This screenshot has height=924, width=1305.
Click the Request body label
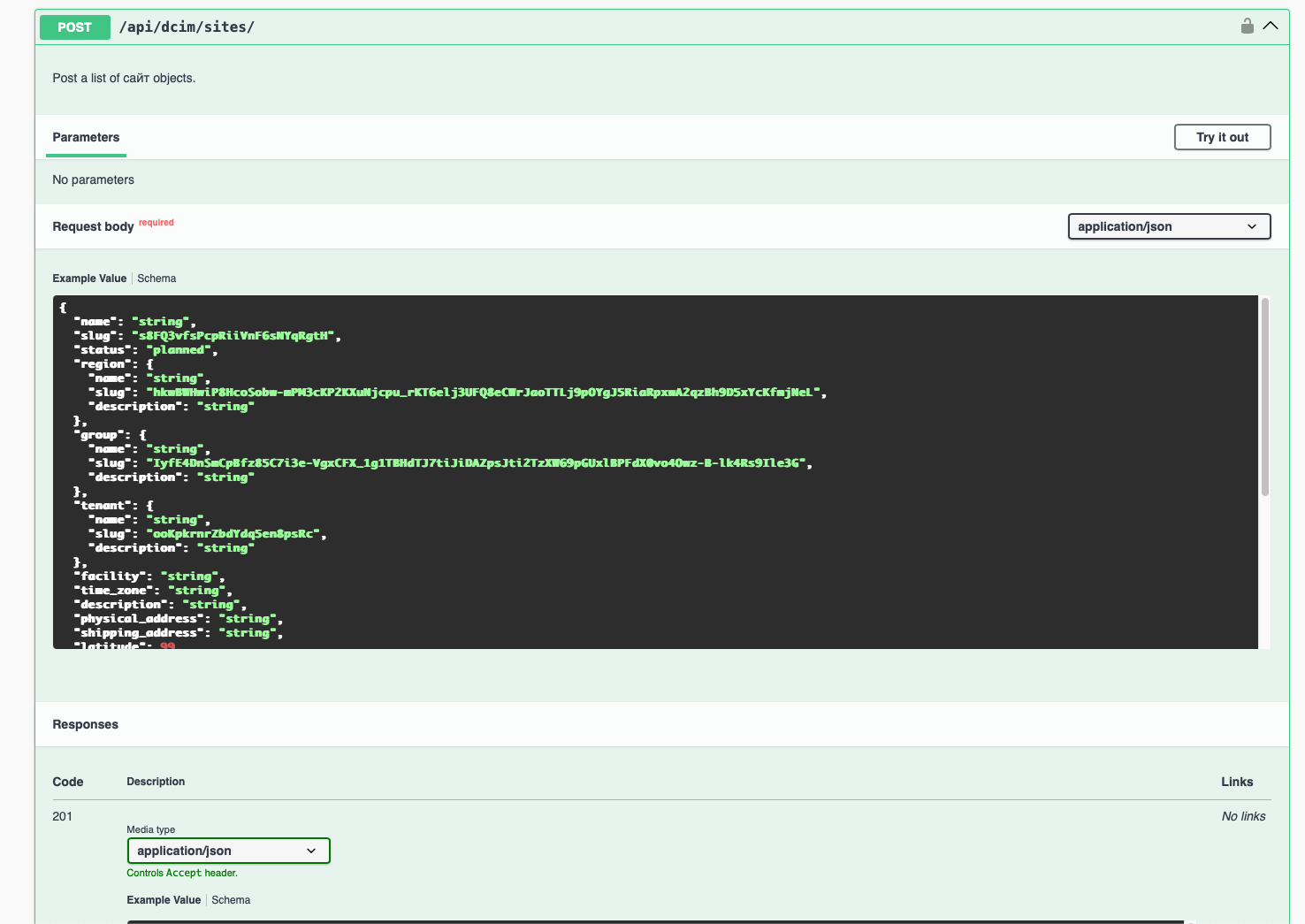click(x=93, y=226)
